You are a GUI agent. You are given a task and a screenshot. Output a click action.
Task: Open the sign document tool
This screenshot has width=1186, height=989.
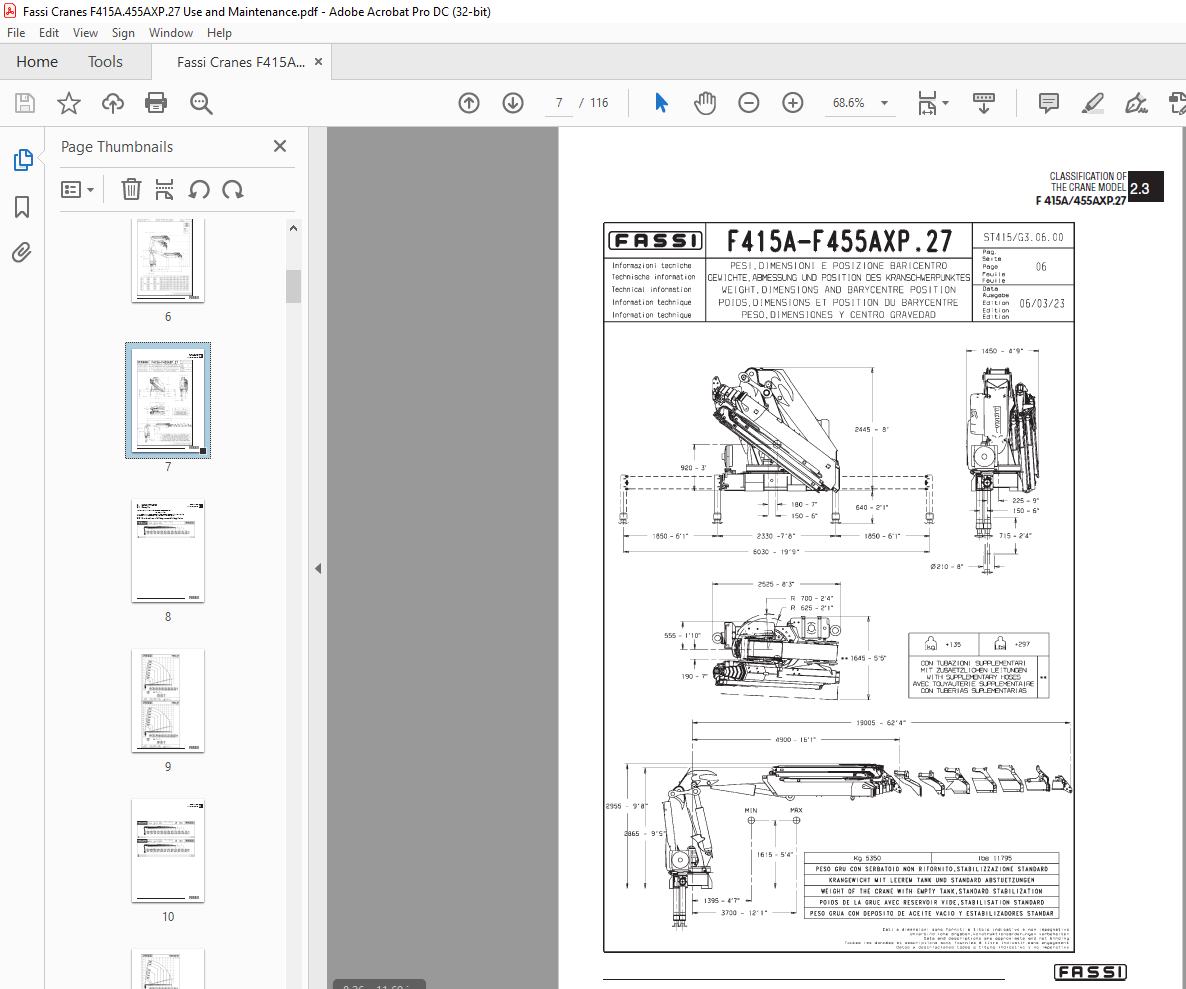coord(1136,103)
